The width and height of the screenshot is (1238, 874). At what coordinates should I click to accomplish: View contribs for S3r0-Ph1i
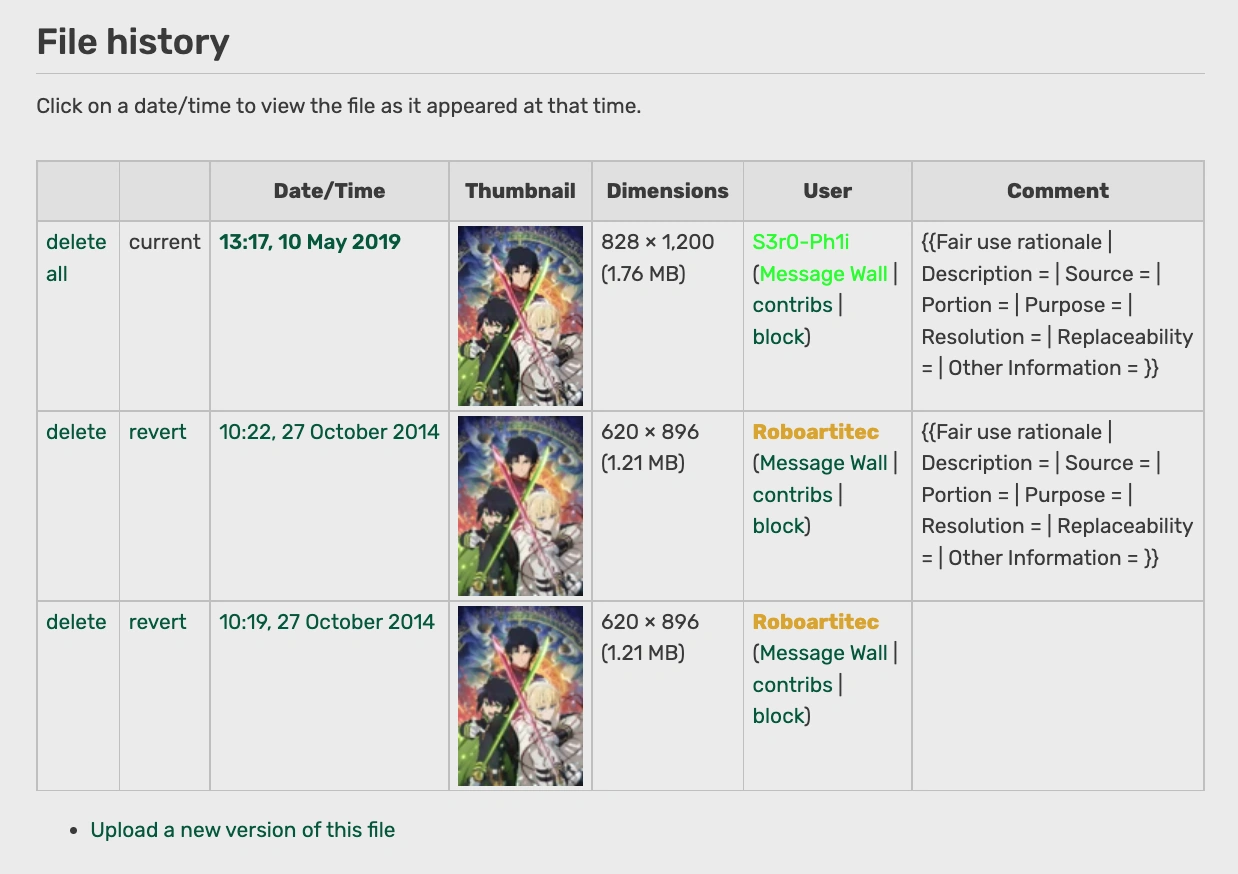click(x=792, y=305)
